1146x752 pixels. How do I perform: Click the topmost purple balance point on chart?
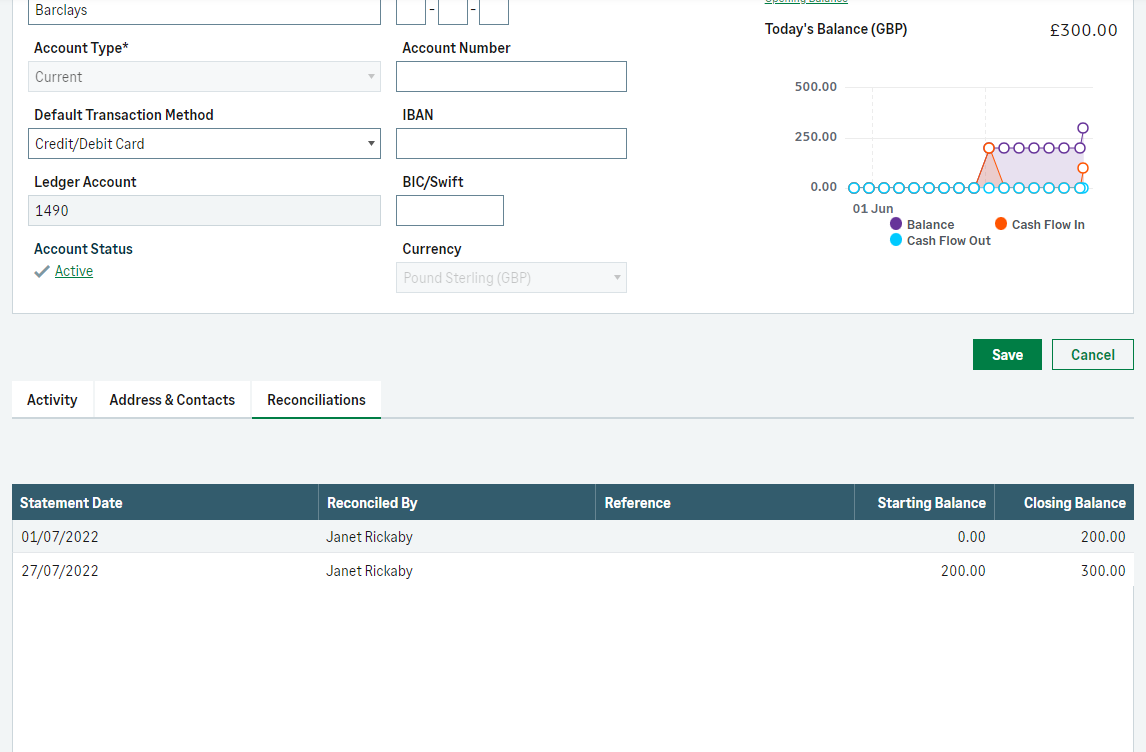(1082, 128)
